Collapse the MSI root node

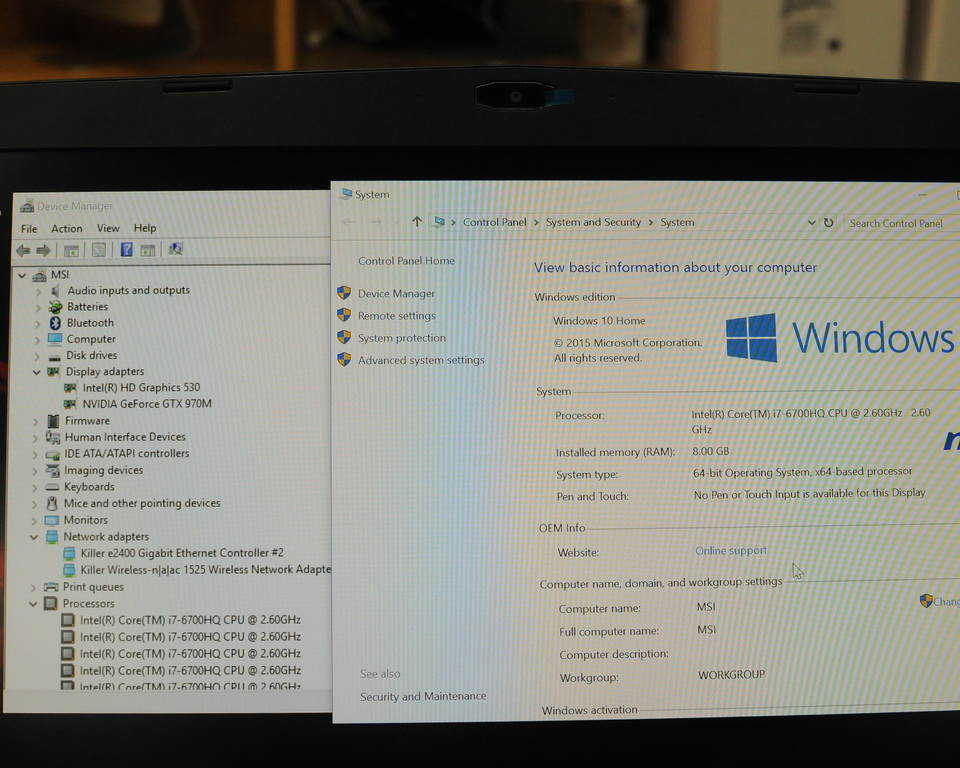click(x=22, y=276)
